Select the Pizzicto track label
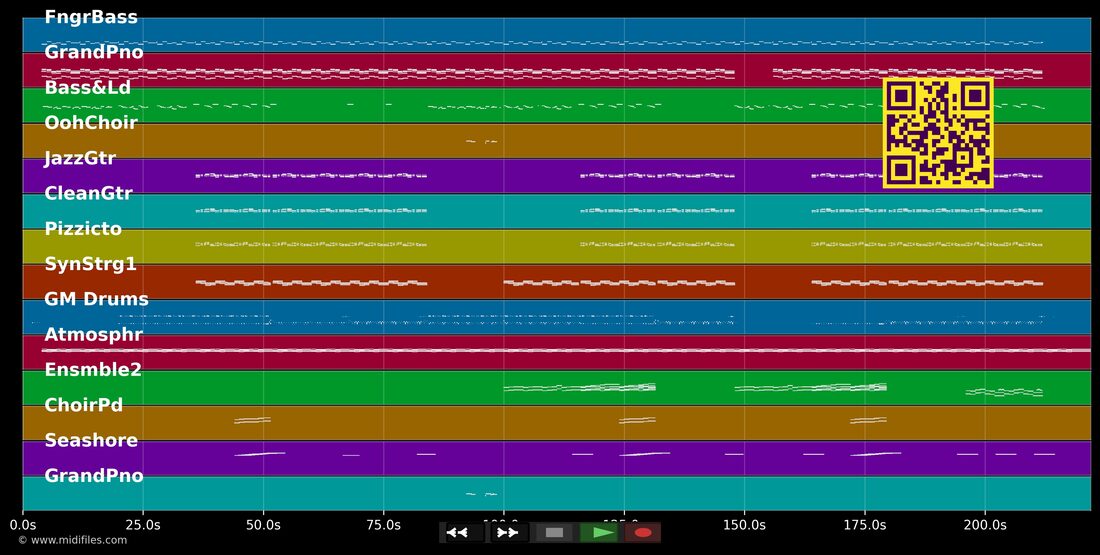This screenshot has width=1100, height=555. [83, 229]
